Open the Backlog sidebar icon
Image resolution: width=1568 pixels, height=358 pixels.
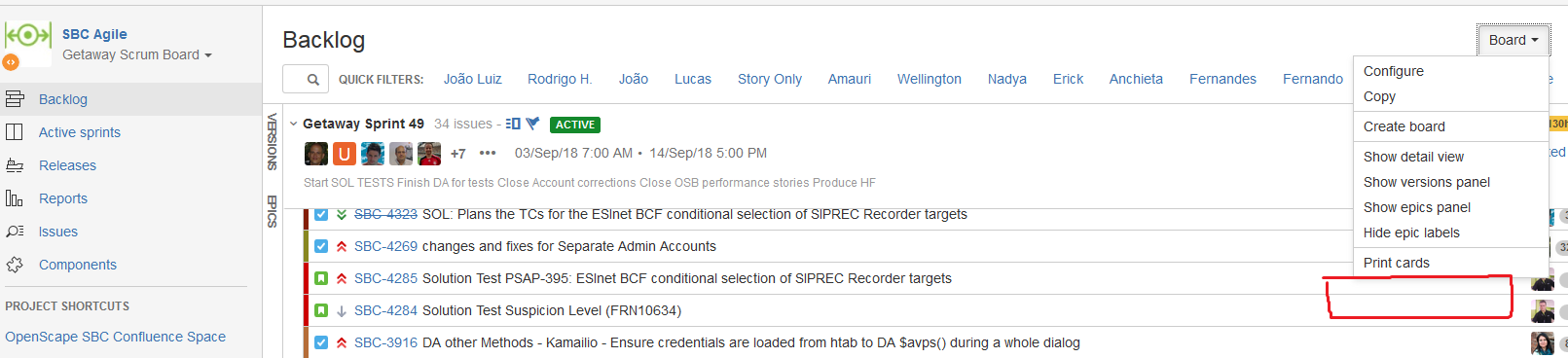click(x=15, y=99)
